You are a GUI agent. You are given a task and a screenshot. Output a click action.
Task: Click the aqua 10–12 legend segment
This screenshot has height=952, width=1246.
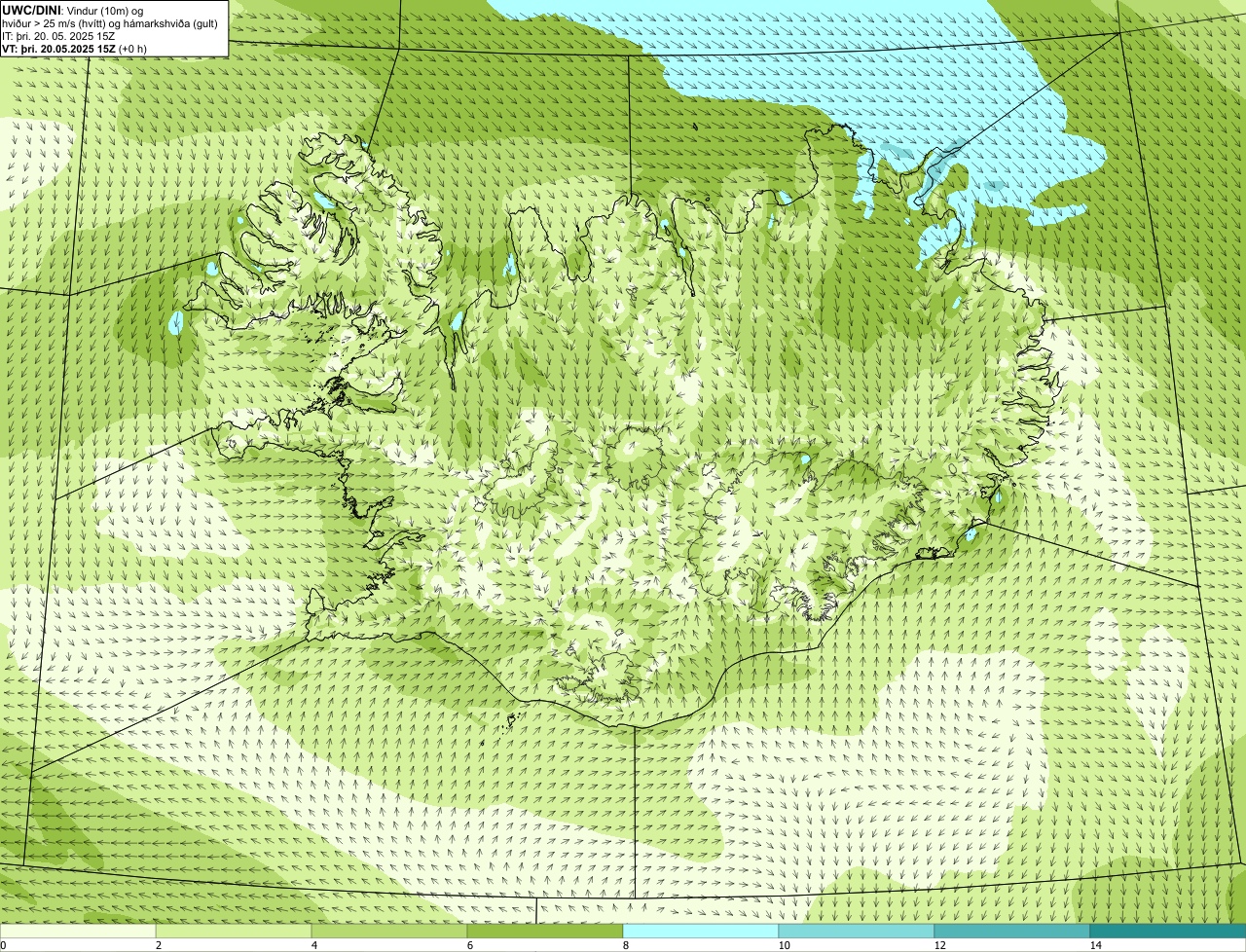(857, 932)
